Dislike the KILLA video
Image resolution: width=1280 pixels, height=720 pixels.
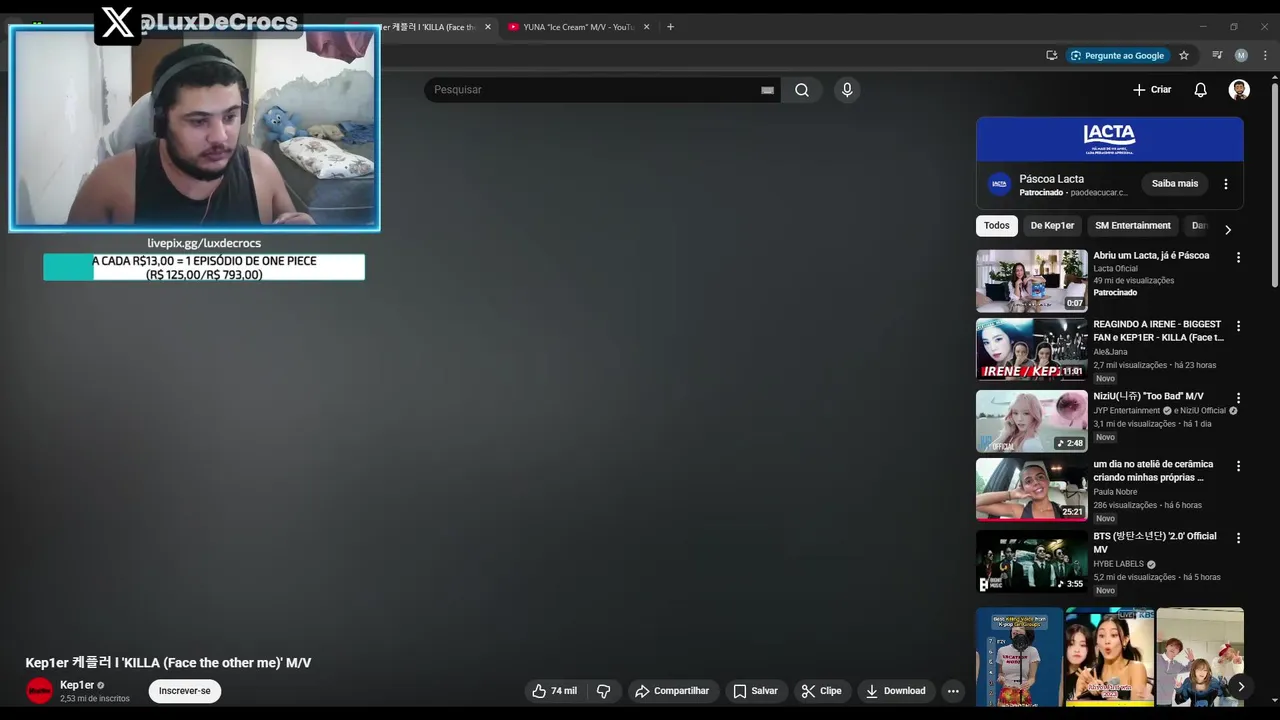[603, 691]
